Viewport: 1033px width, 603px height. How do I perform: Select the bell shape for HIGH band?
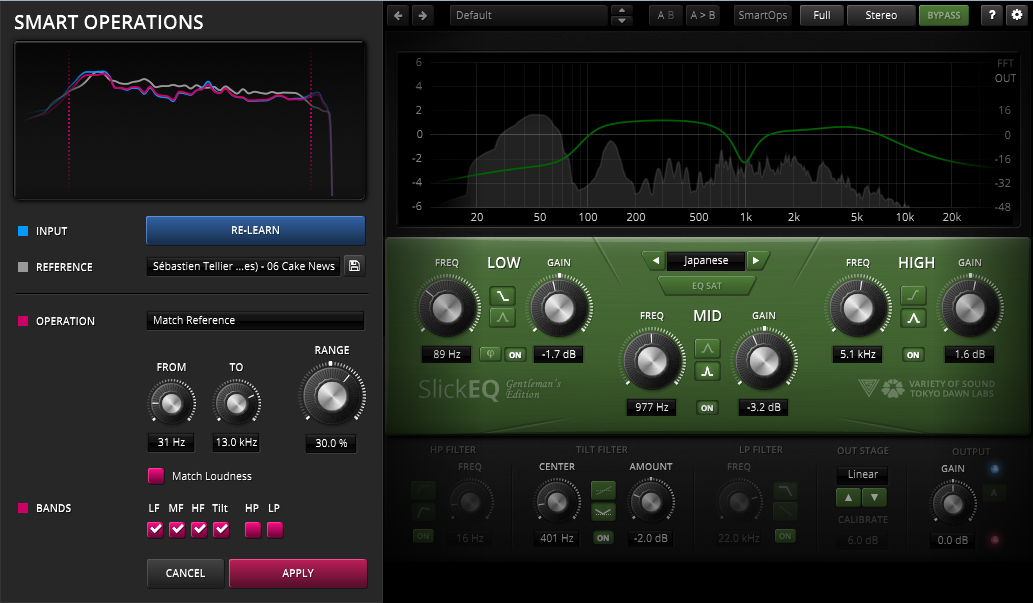coord(911,319)
